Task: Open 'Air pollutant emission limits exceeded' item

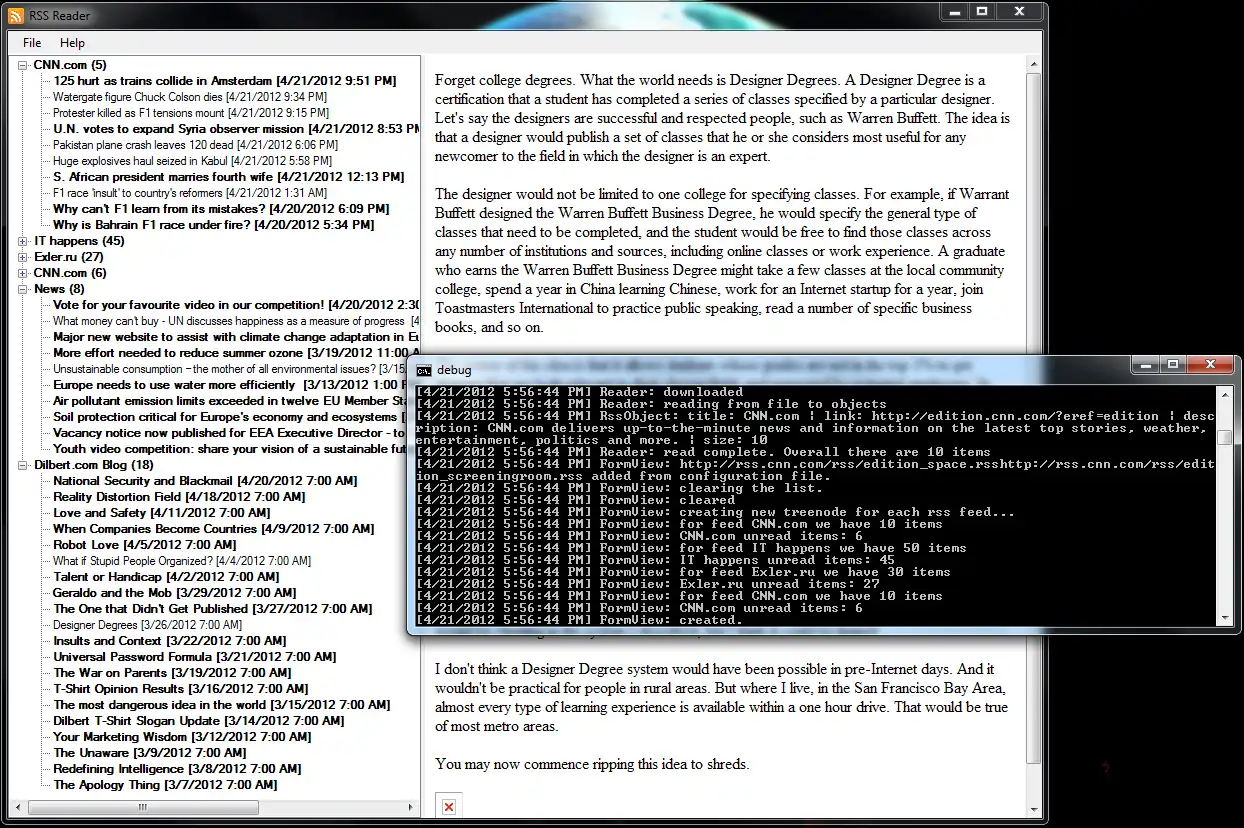Action: [x=229, y=401]
